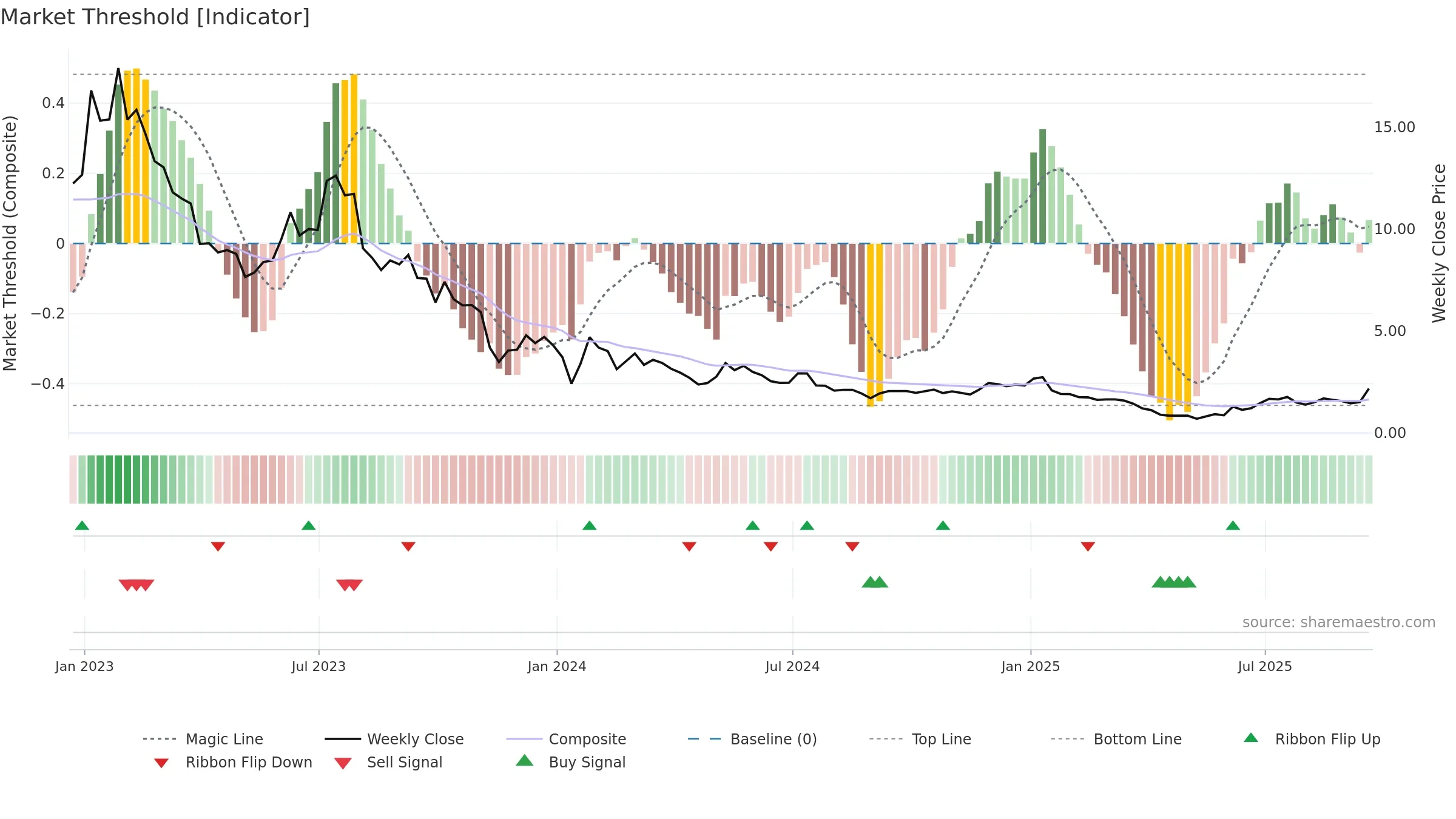Image resolution: width=1456 pixels, height=819 pixels.
Task: Click the Jan 2025 x-axis label
Action: point(1031,666)
